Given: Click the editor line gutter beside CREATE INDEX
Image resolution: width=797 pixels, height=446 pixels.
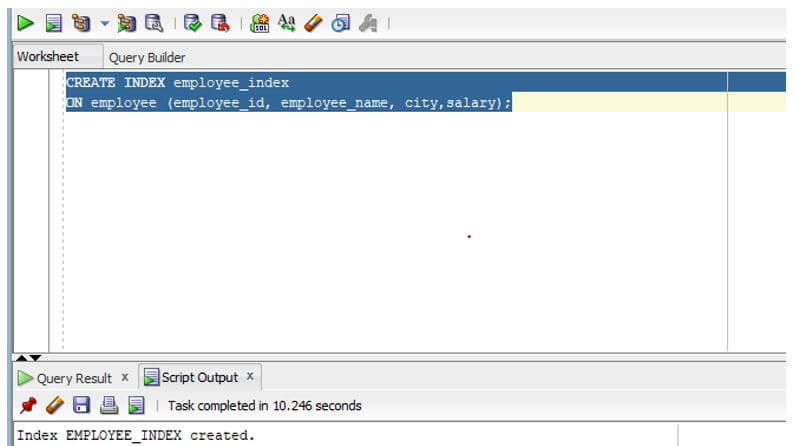Looking at the screenshot, I should coord(31,82).
